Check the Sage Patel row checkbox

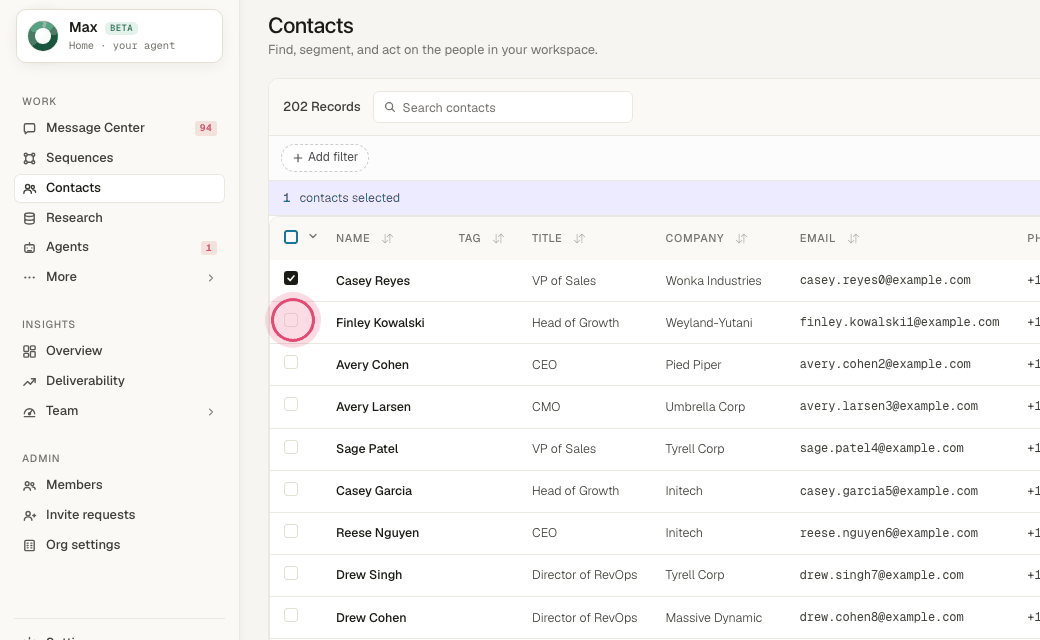(291, 447)
